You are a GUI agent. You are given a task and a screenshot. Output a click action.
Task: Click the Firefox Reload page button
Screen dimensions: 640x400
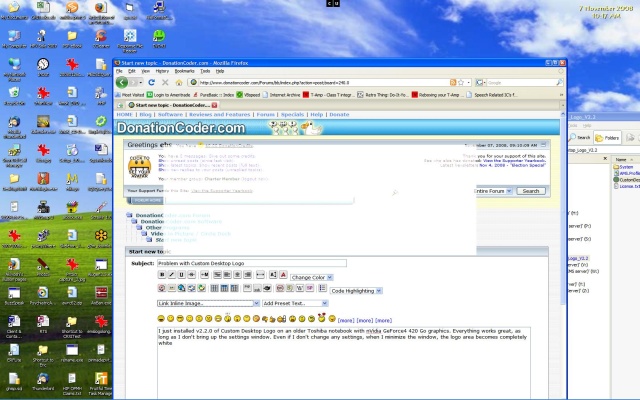(x=153, y=83)
